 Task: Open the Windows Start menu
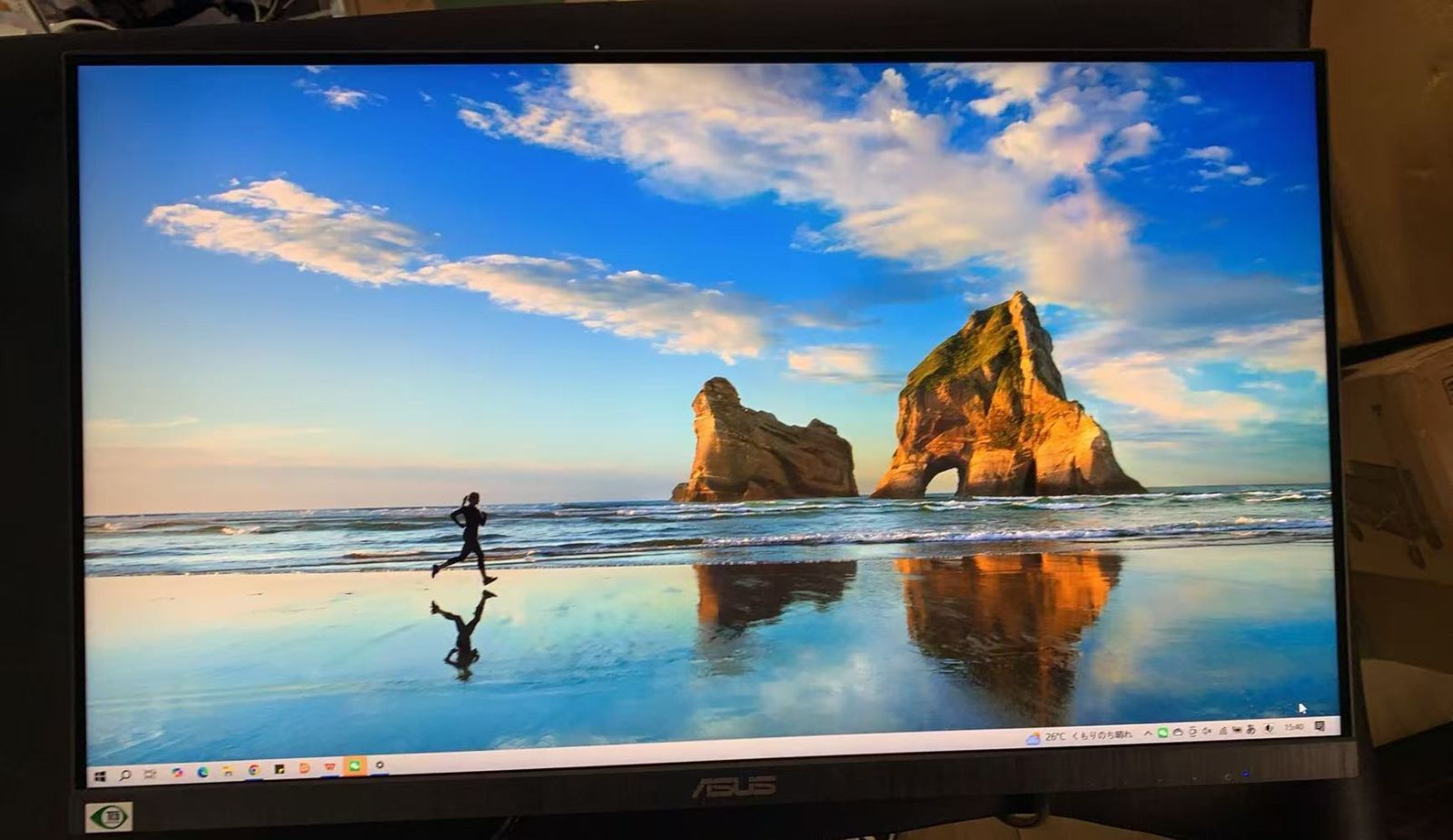100,776
